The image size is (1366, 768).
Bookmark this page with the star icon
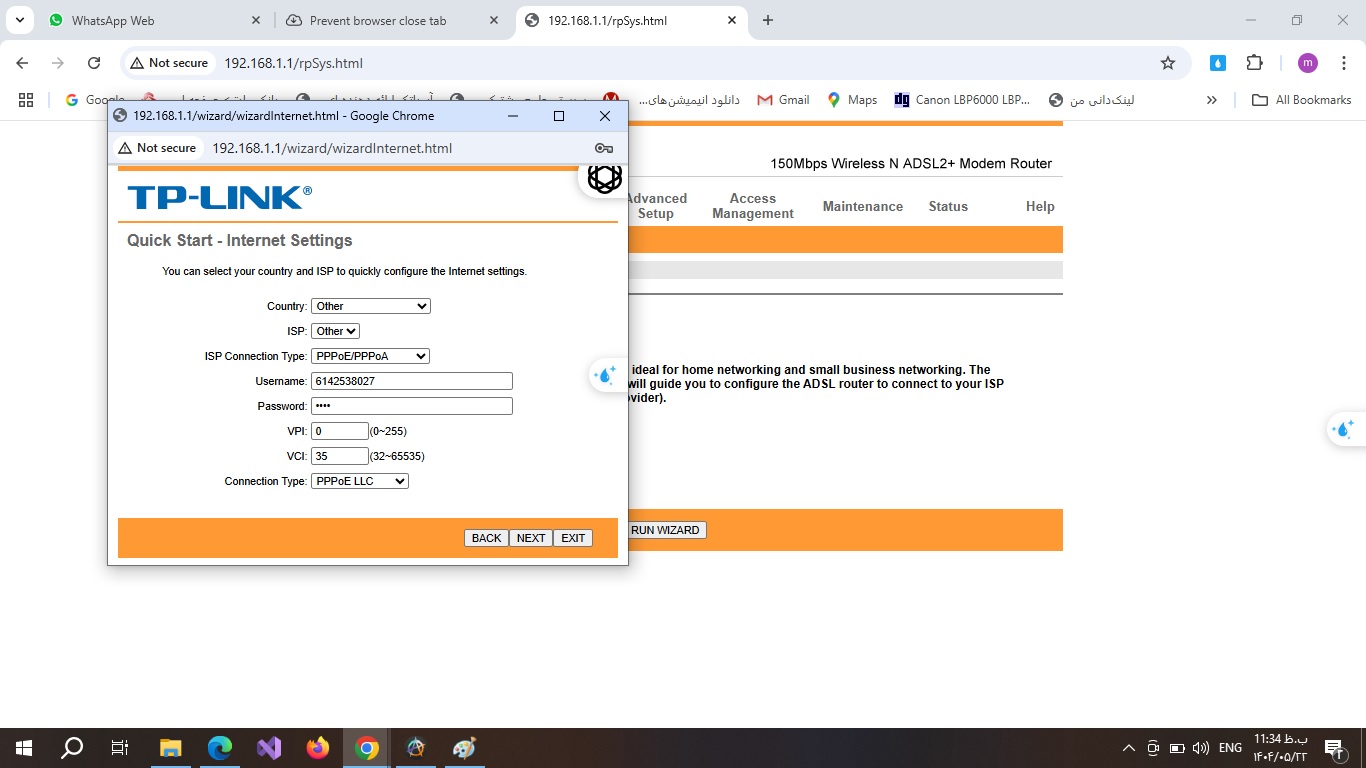tap(1167, 63)
